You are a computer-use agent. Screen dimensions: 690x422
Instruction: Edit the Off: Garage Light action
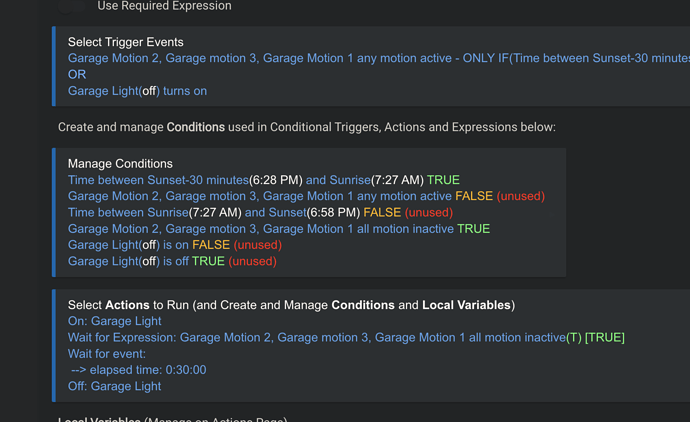pos(114,386)
